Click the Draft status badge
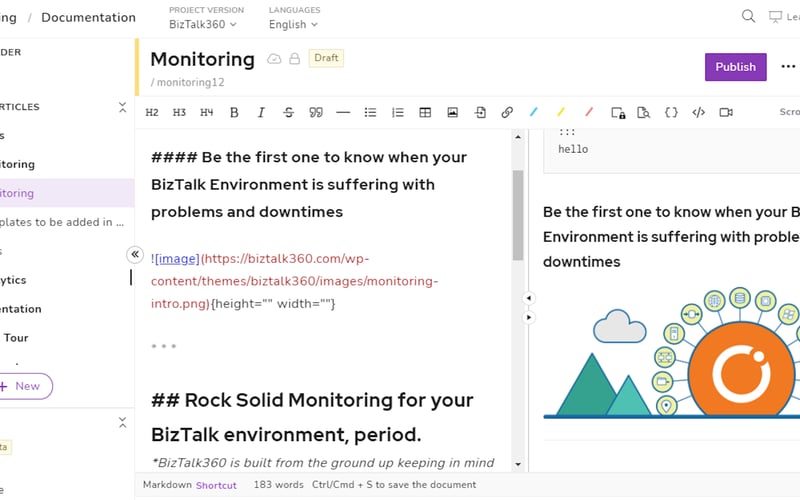Image resolution: width=800 pixels, height=500 pixels. pyautogui.click(x=326, y=58)
